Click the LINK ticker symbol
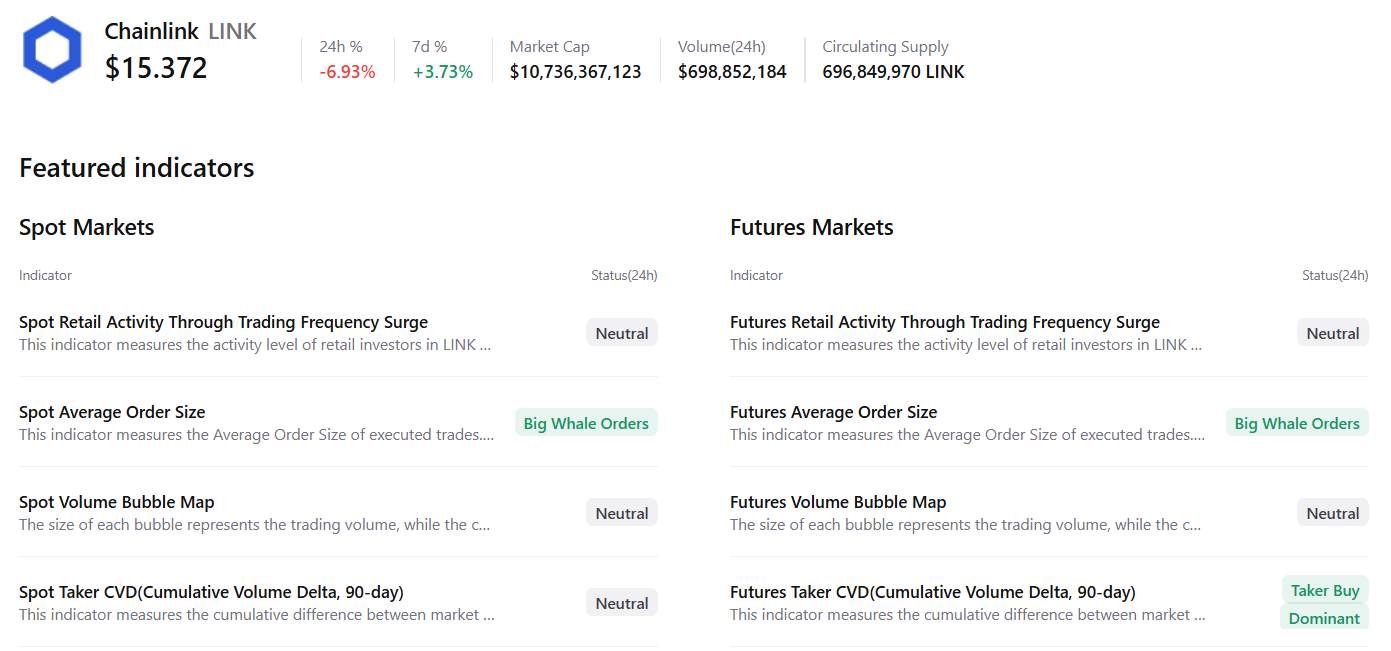This screenshot has width=1391, height=651. [x=236, y=31]
